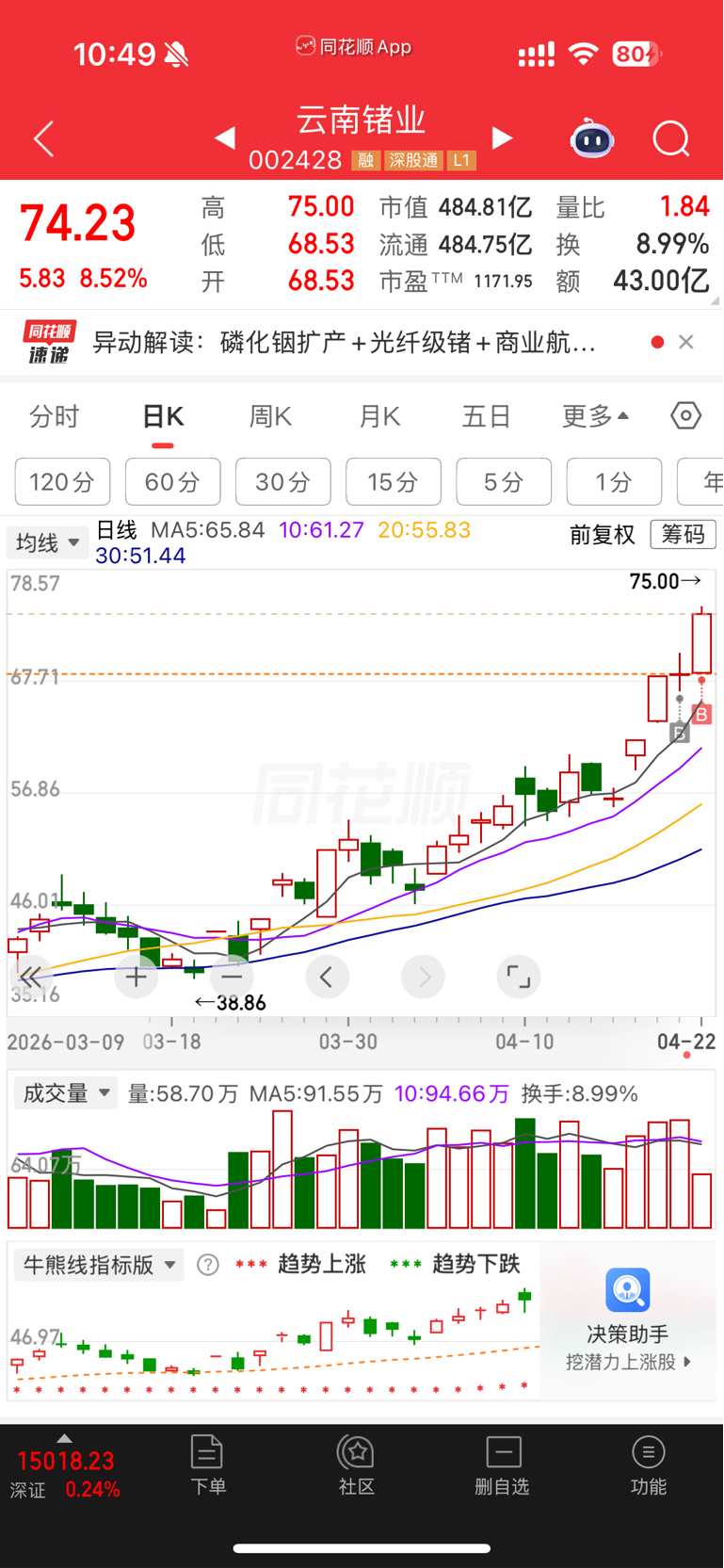Choose the 60分 interval
The width and height of the screenshot is (724, 1568).
click(x=173, y=482)
